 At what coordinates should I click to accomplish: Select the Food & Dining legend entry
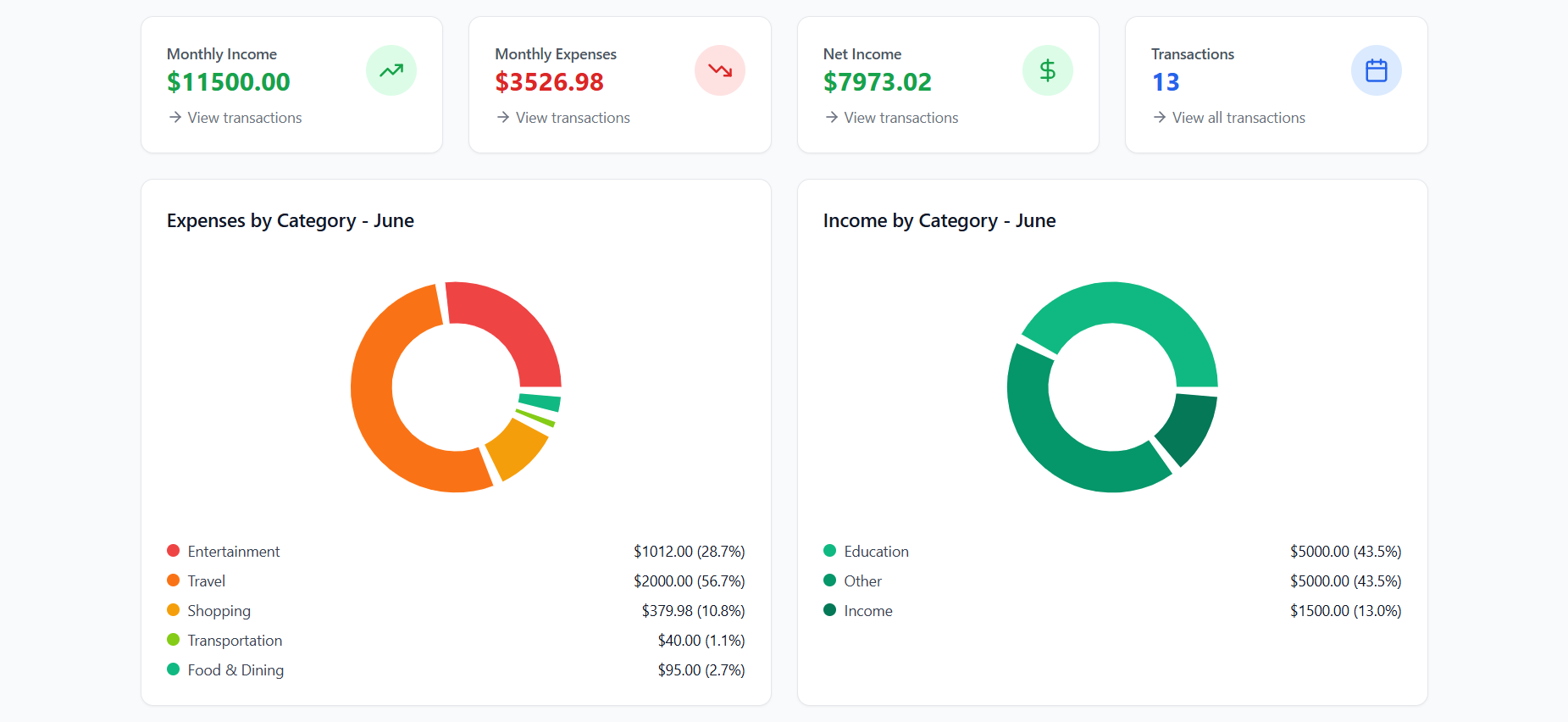pos(456,669)
